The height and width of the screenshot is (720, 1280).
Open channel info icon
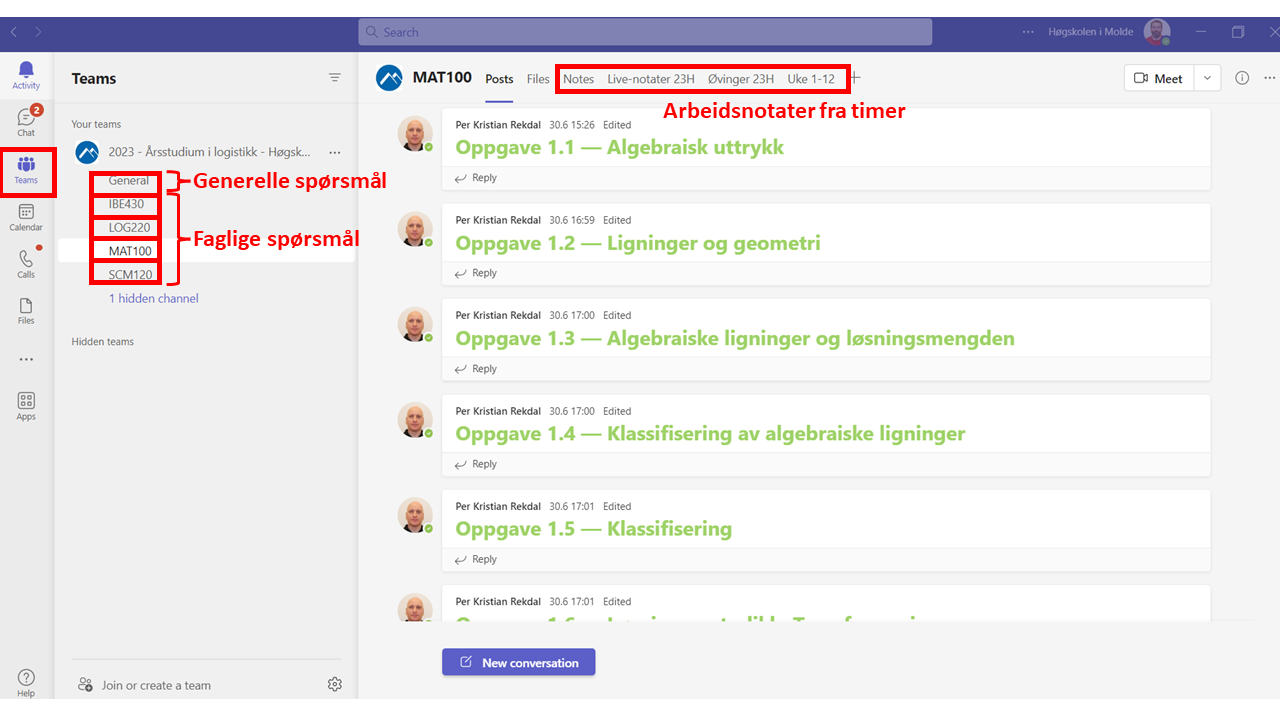pos(1242,78)
